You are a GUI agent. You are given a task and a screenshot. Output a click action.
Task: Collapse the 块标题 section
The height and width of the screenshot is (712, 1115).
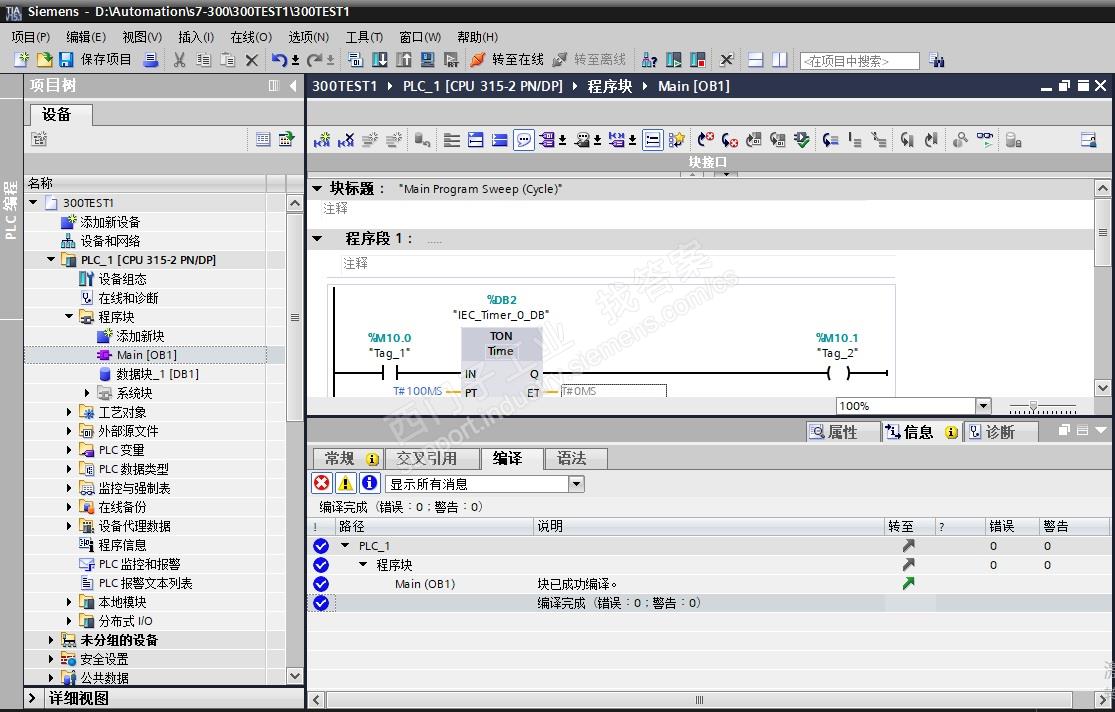point(317,188)
